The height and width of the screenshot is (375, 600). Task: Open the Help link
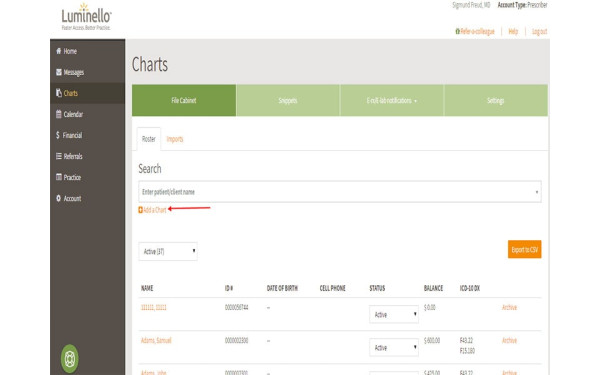pyautogui.click(x=513, y=31)
